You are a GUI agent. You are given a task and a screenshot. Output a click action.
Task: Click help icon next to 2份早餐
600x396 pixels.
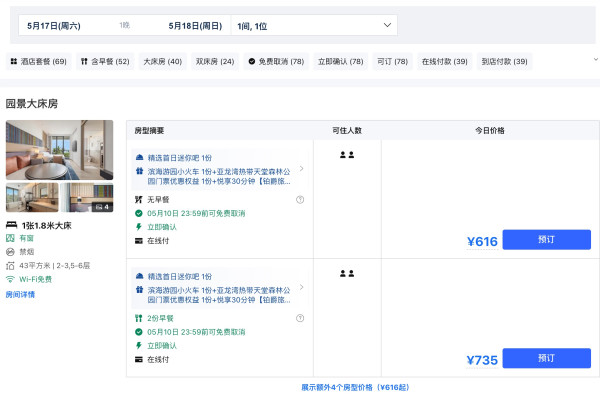[300, 318]
